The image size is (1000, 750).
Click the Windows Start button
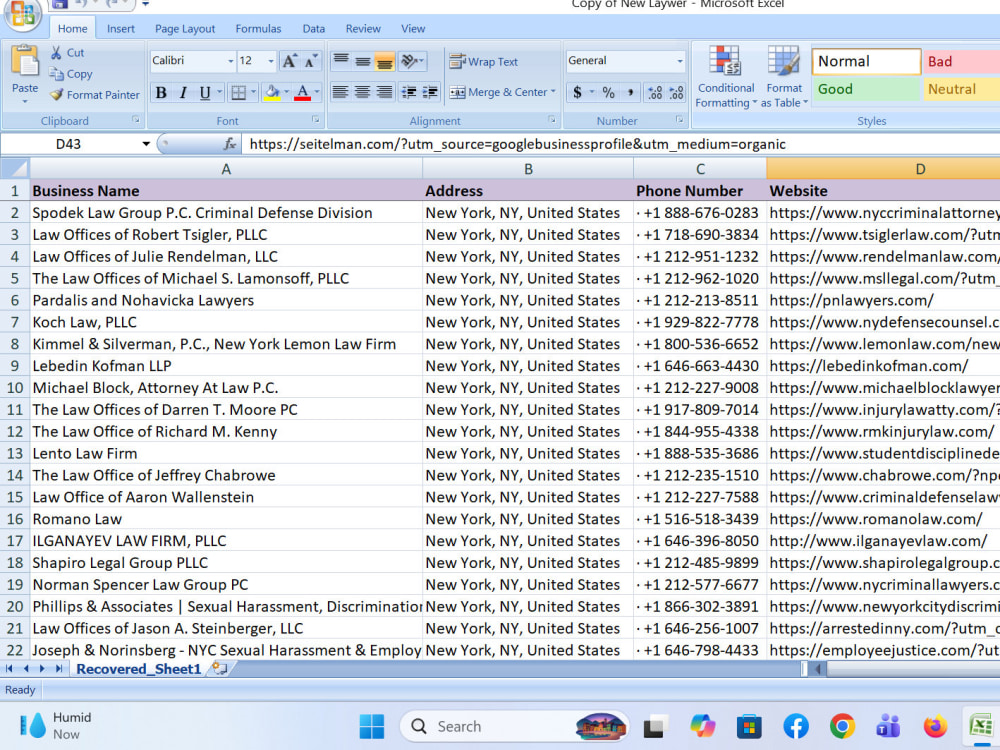[372, 726]
